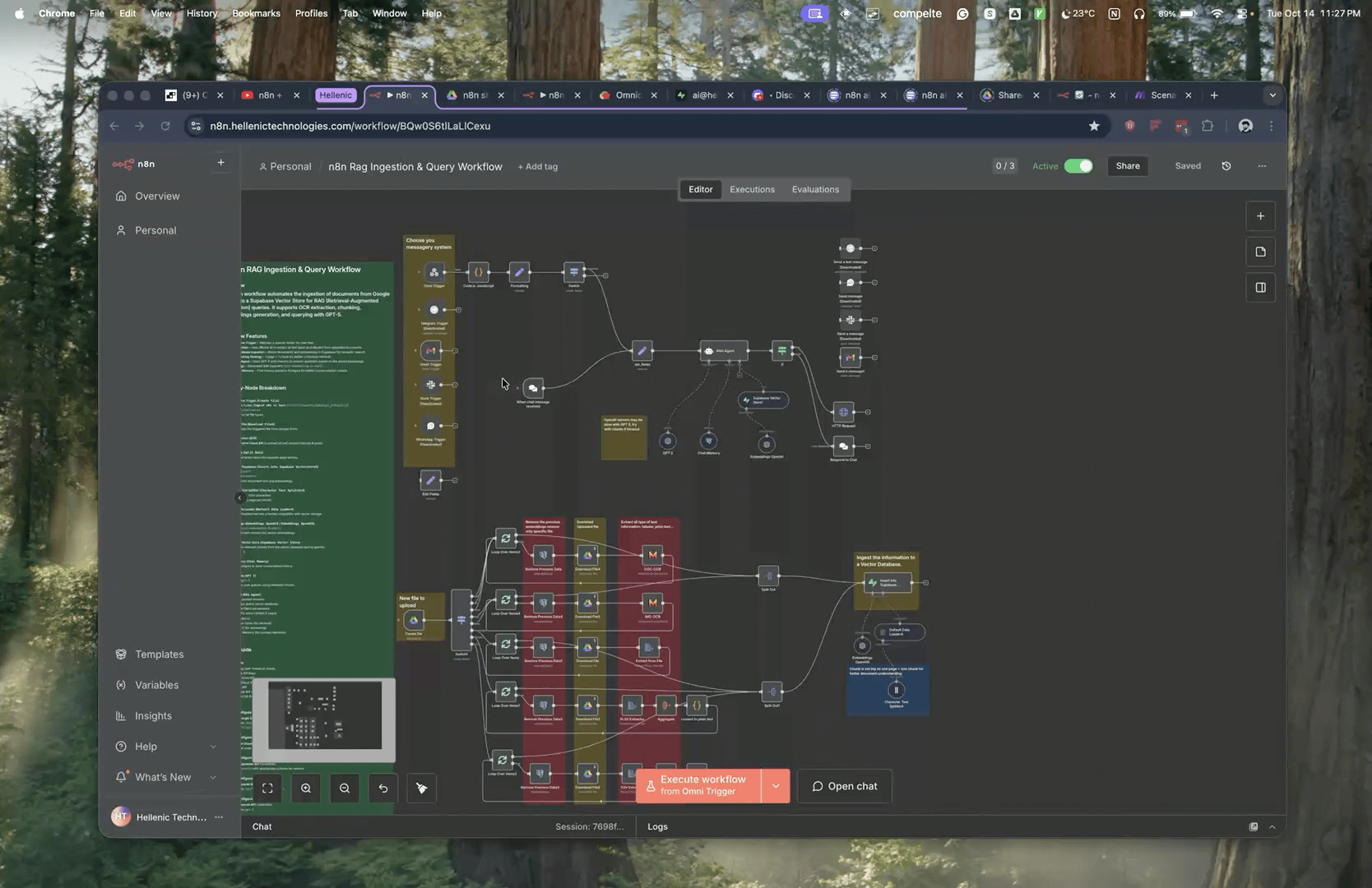
Task: Toggle the workflow Active switch
Action: tap(1078, 166)
